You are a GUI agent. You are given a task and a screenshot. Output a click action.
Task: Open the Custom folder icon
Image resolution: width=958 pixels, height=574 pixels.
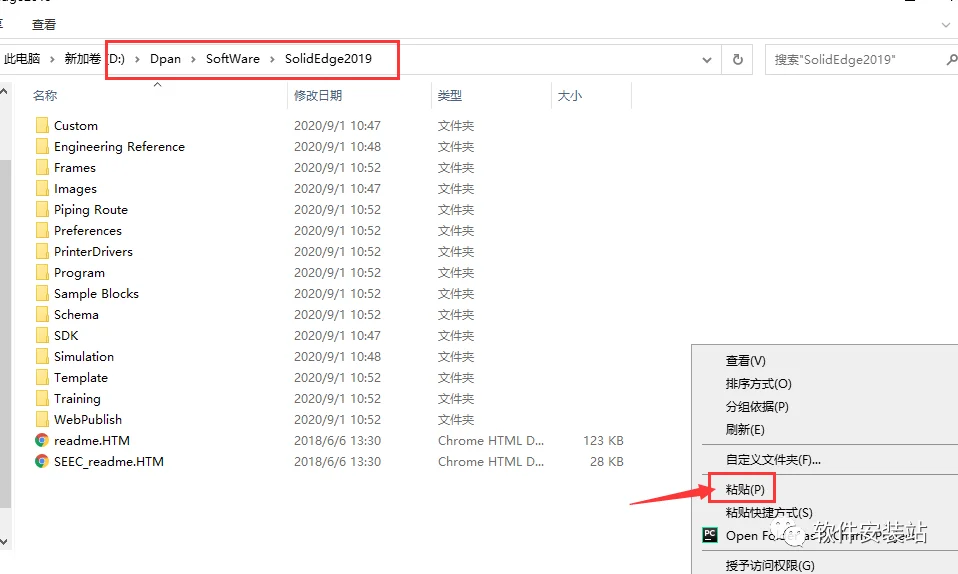(42, 125)
